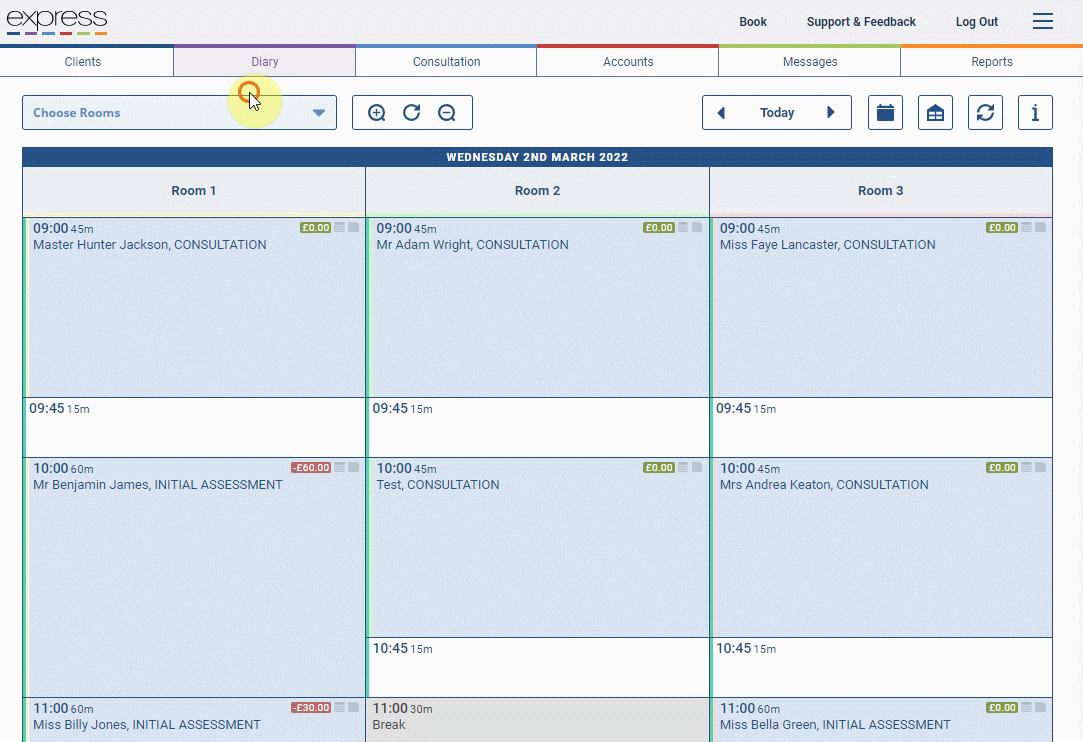
Task: Jump to Today in the diary
Action: point(777,113)
